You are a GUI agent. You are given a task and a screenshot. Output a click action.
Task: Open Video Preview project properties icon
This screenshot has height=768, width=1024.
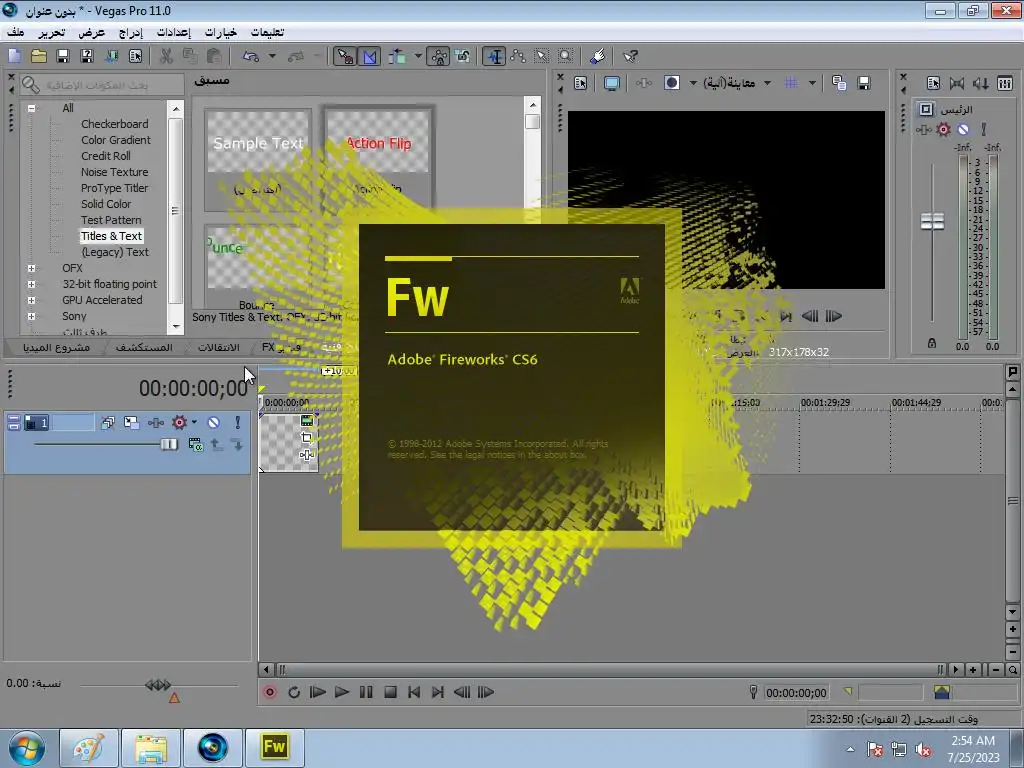(x=581, y=83)
